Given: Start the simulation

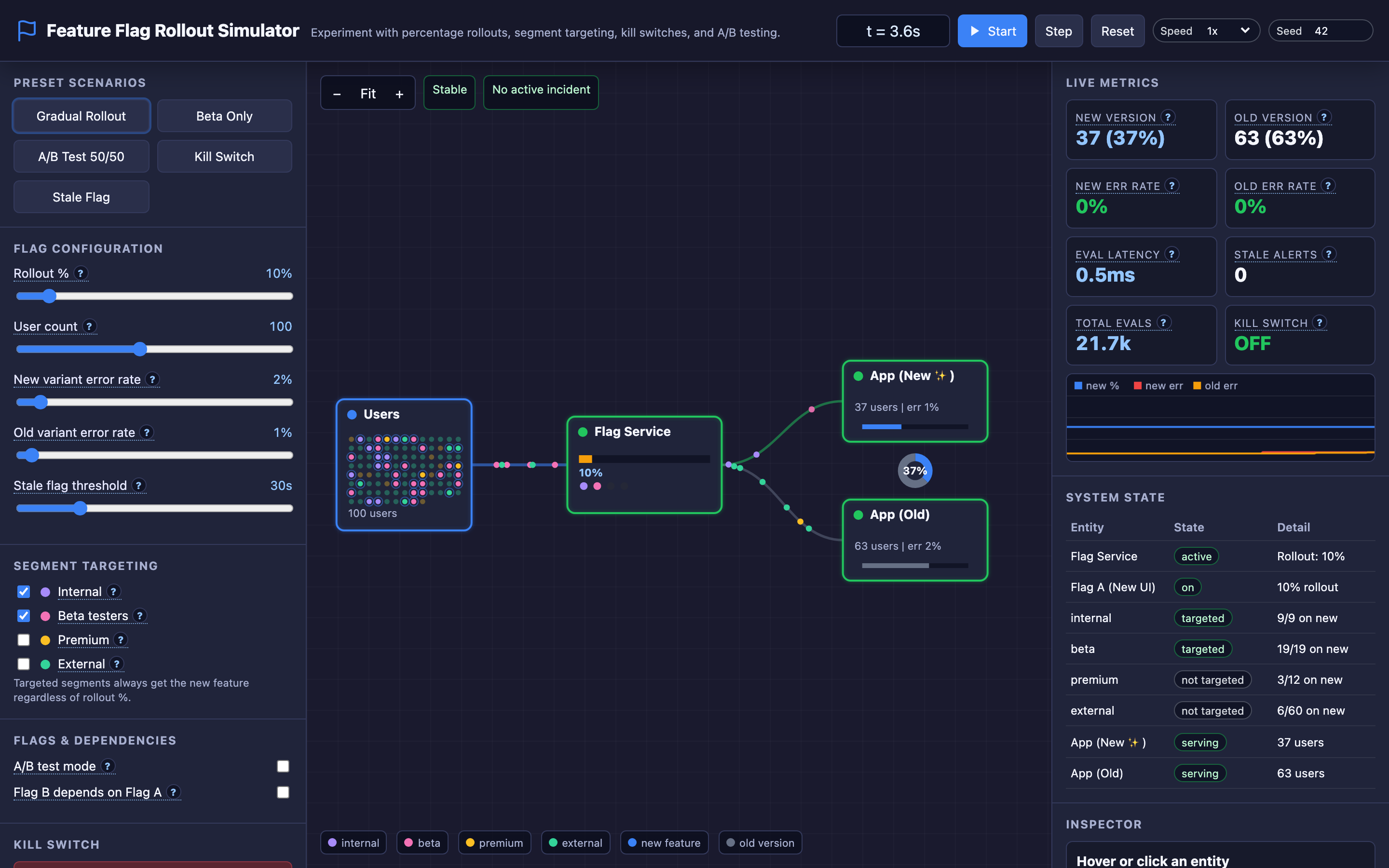Looking at the screenshot, I should coord(992,31).
